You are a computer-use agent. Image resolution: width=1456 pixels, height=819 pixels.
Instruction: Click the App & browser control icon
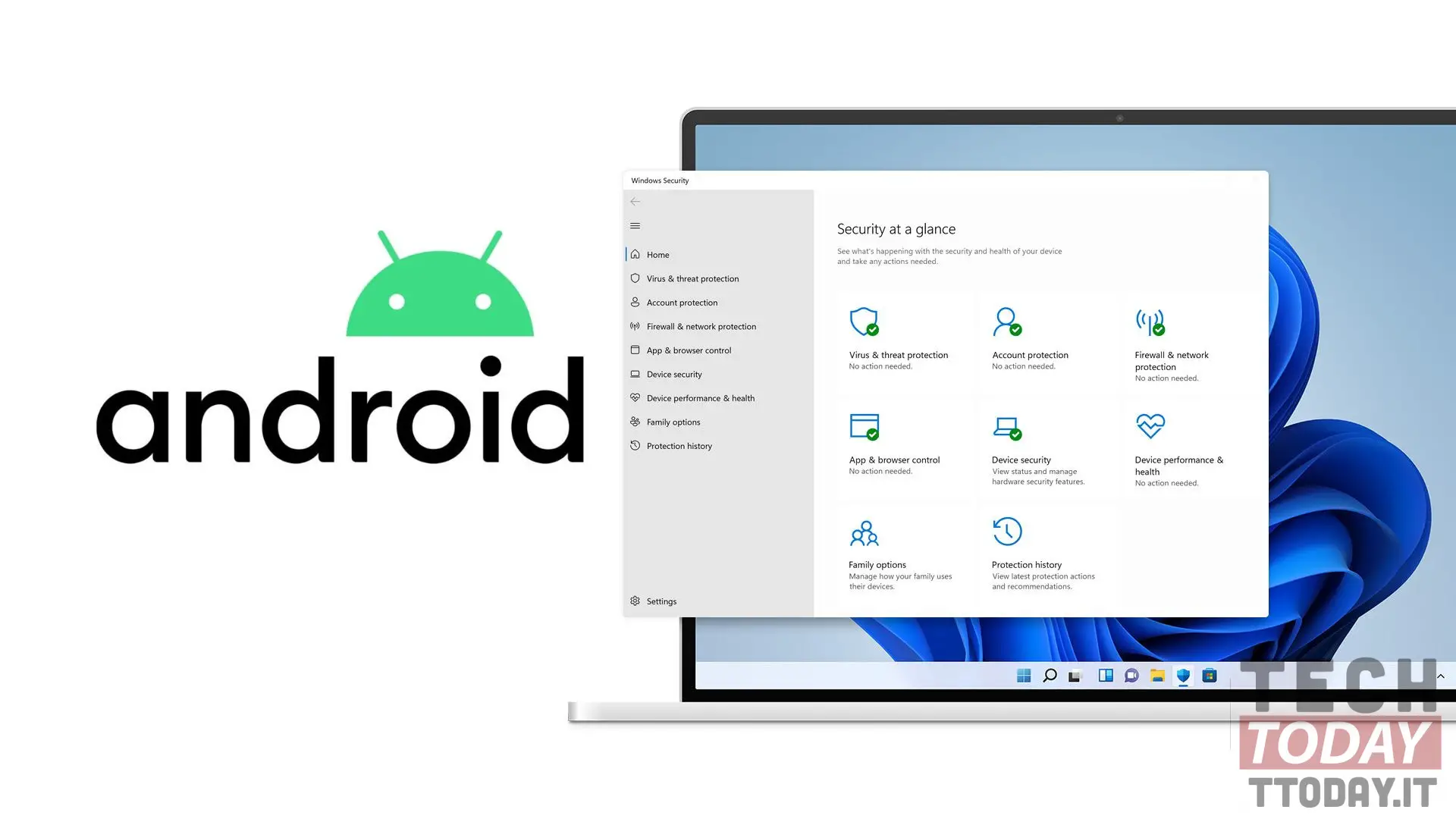click(863, 426)
